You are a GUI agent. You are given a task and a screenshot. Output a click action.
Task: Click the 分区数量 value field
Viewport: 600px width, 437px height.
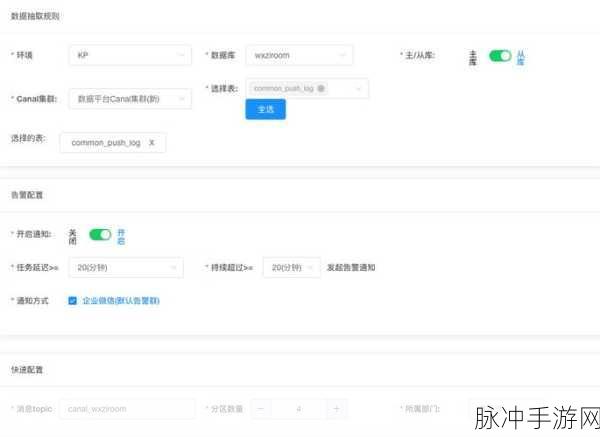click(299, 409)
